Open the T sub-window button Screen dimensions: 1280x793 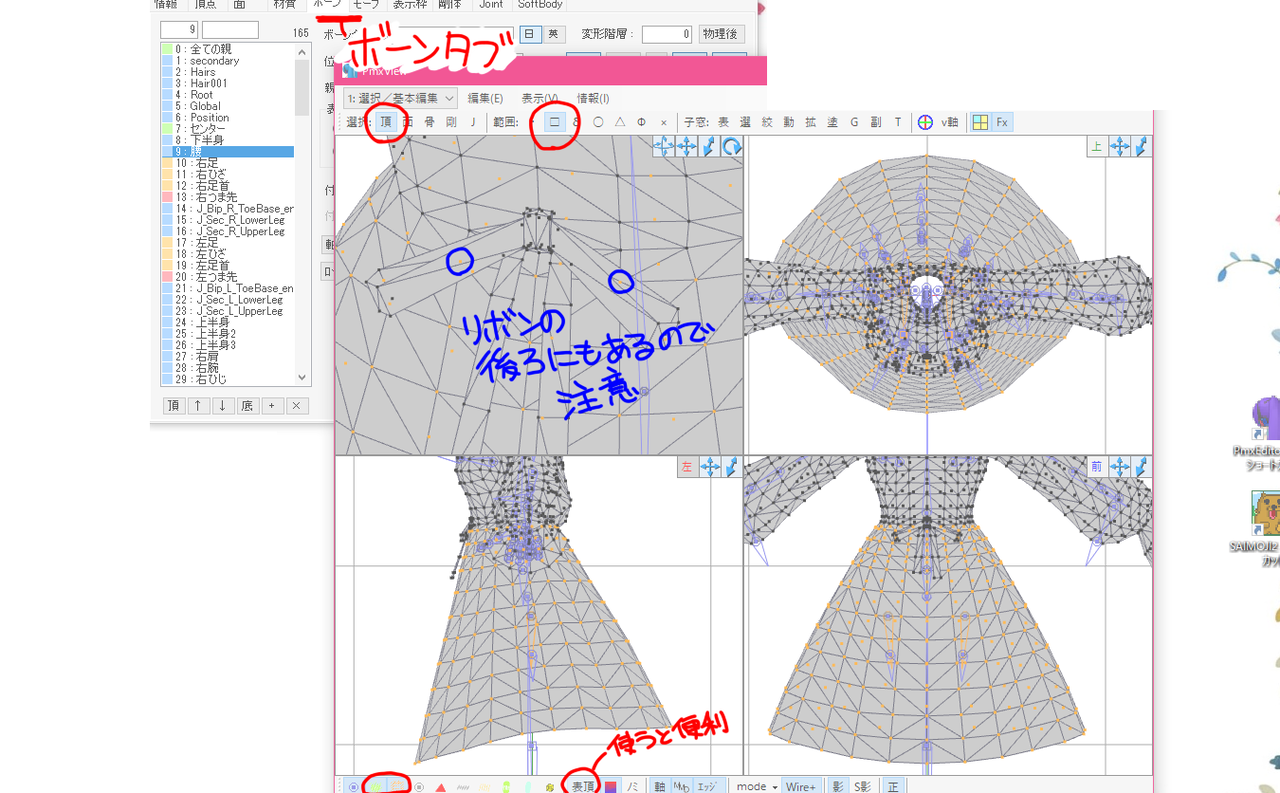coord(898,122)
